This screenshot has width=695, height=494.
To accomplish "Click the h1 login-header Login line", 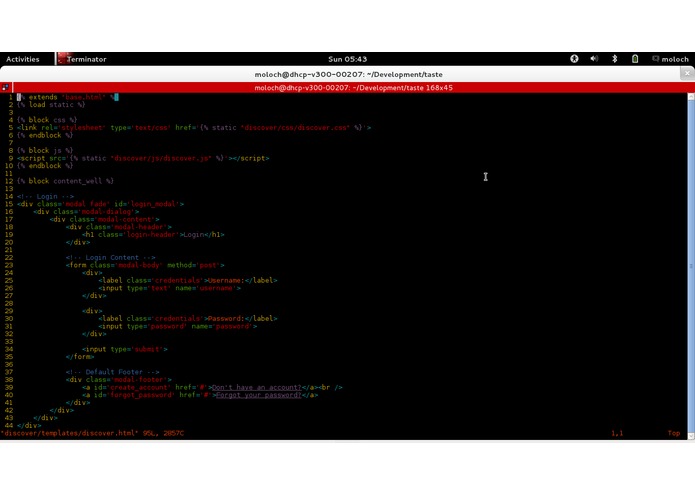I will coord(153,234).
